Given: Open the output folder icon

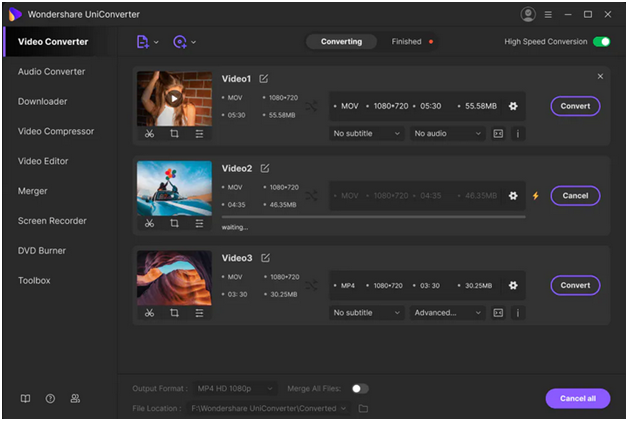Looking at the screenshot, I should 363,409.
